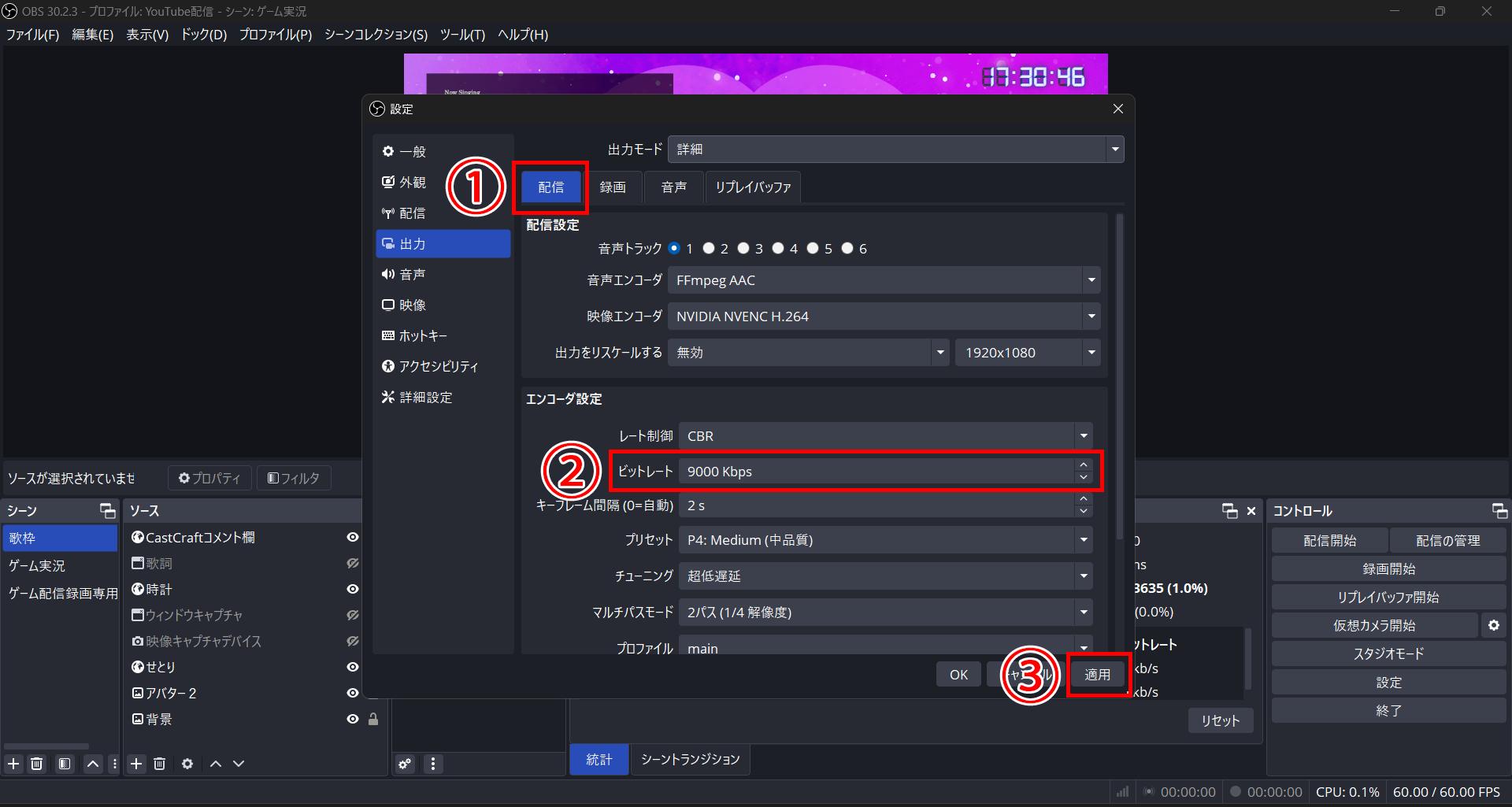Delete selected scene with trash icon
This screenshot has width=1512, height=807.
pyautogui.click(x=37, y=764)
